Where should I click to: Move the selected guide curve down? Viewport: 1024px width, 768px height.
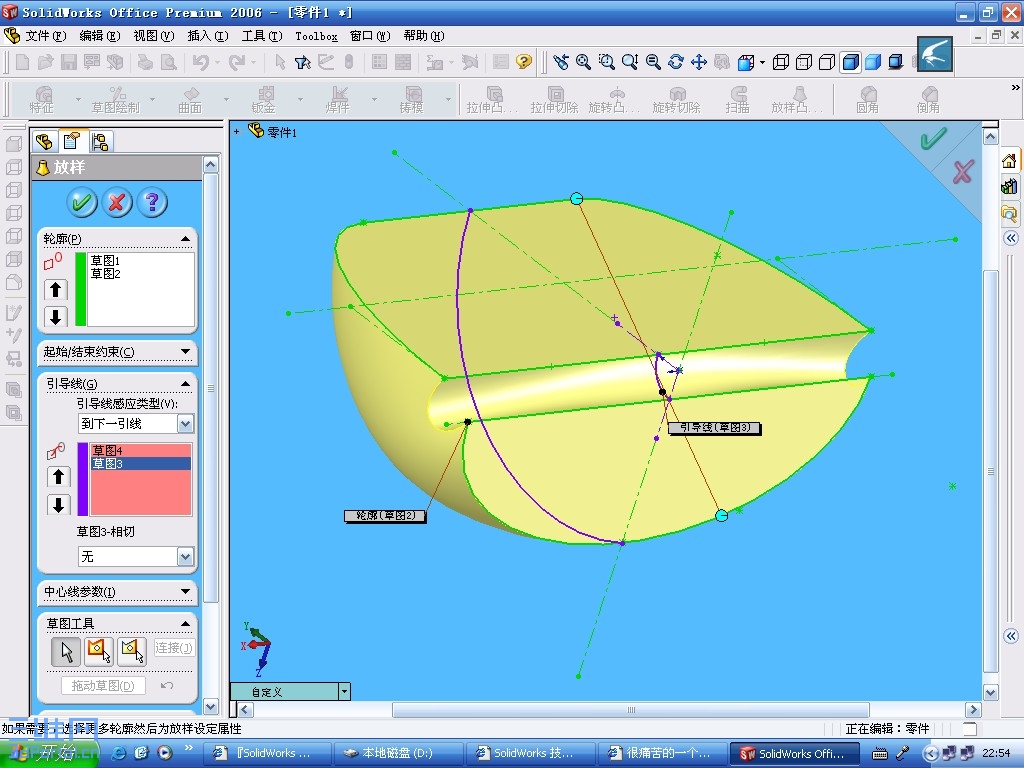(x=58, y=505)
